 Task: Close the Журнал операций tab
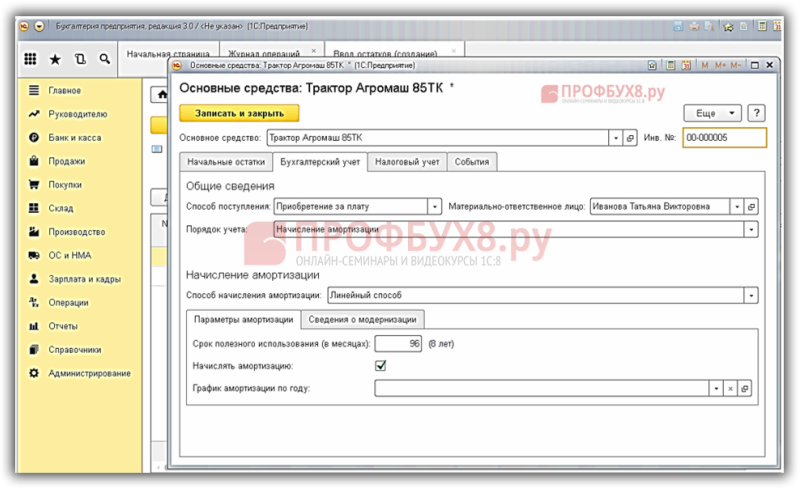tap(314, 51)
